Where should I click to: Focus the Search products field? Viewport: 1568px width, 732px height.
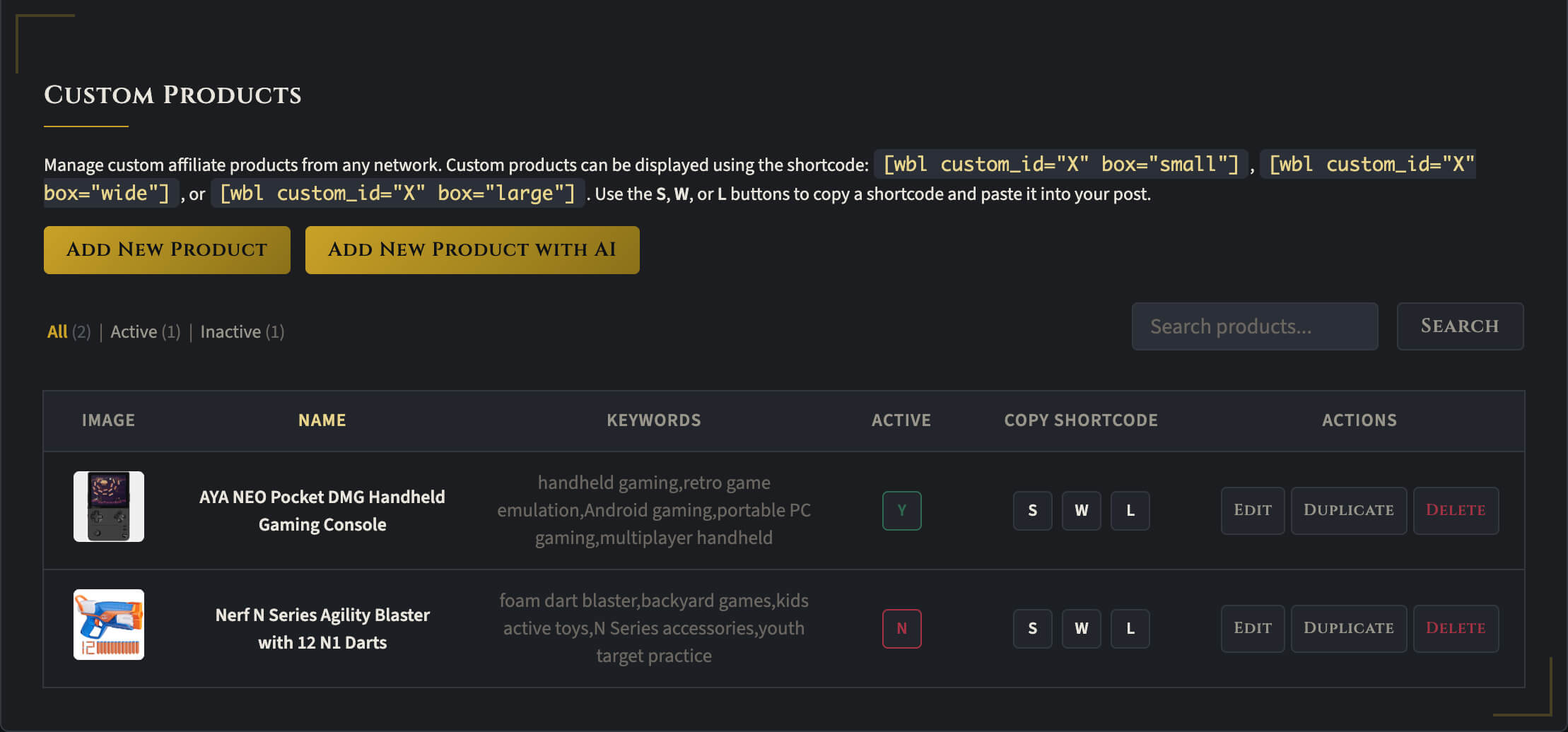point(1254,326)
